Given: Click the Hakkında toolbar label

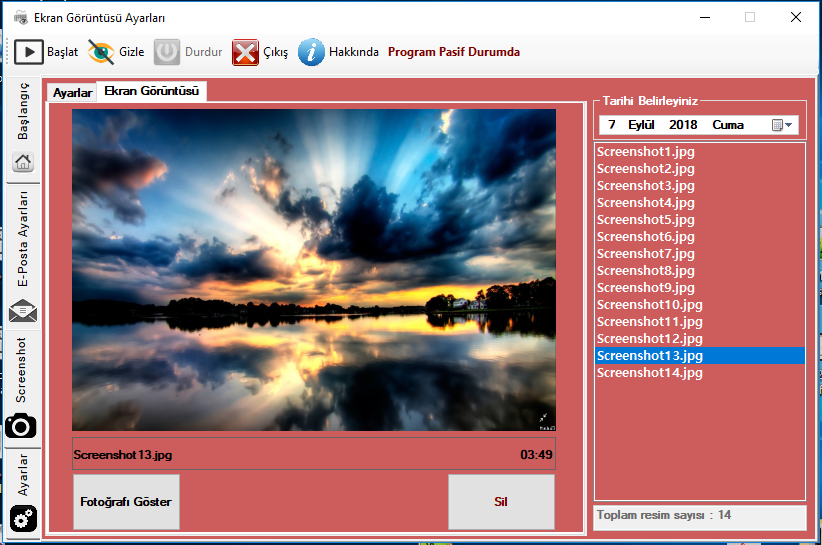Looking at the screenshot, I should pyautogui.click(x=354, y=52).
